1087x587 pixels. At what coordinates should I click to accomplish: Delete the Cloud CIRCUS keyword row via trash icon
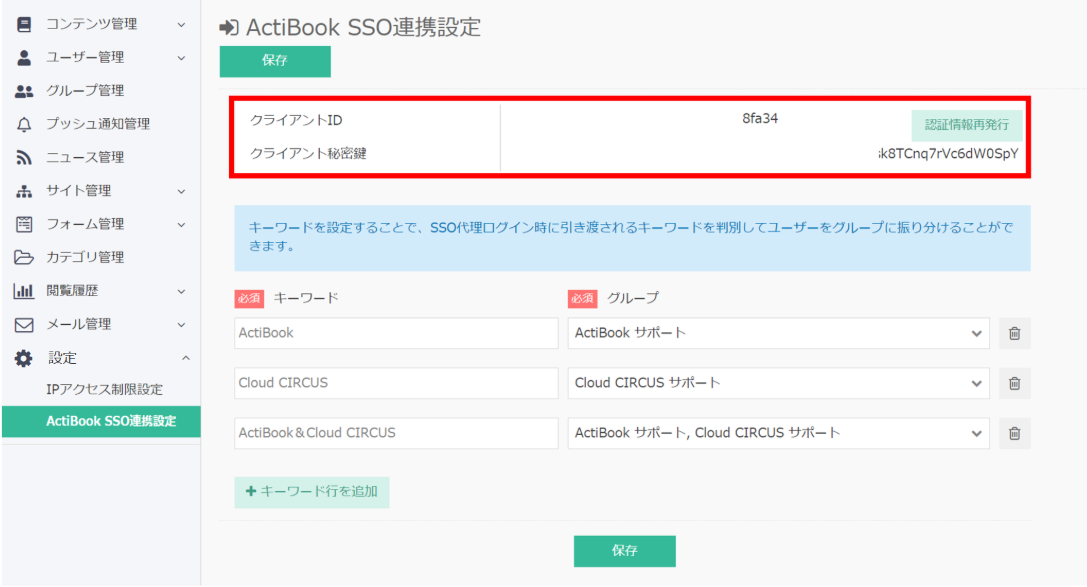(1014, 383)
